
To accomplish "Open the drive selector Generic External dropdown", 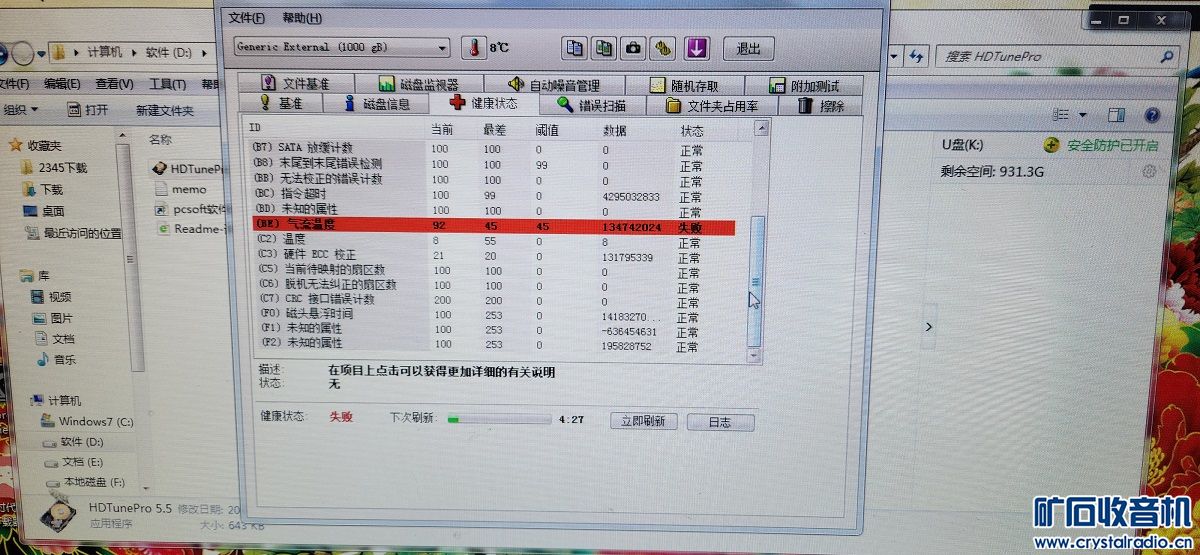I will [x=342, y=47].
